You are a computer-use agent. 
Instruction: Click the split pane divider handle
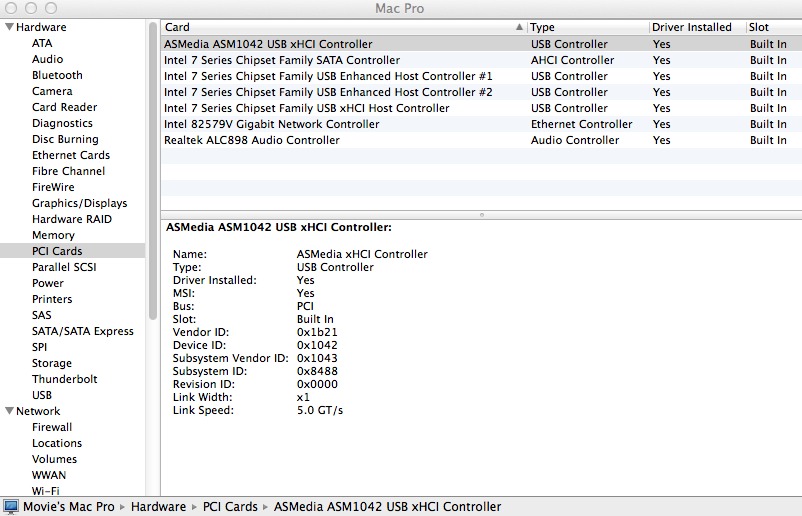click(x=481, y=215)
